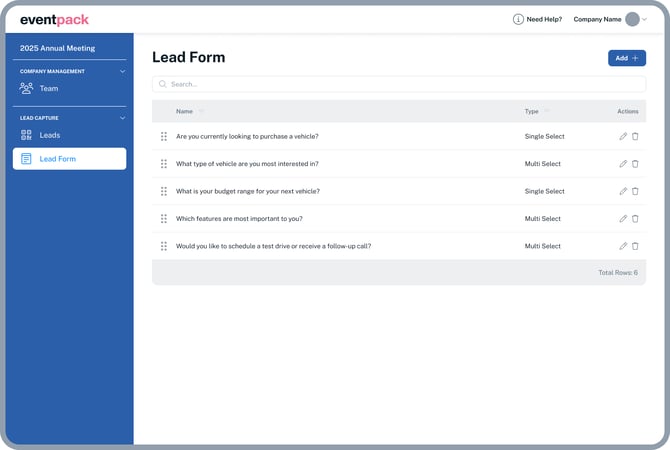Click the edit pencil for the budget range question

623,191
